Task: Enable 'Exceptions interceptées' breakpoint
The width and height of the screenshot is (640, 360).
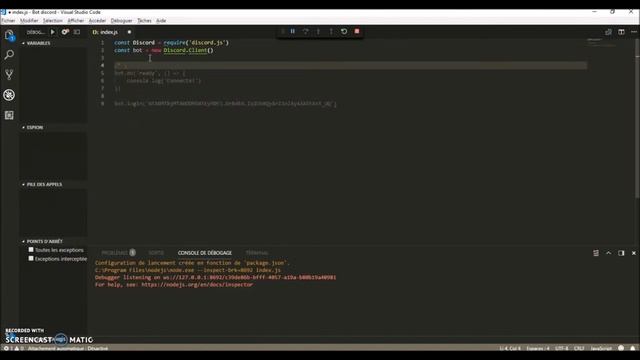Action: click(x=31, y=258)
